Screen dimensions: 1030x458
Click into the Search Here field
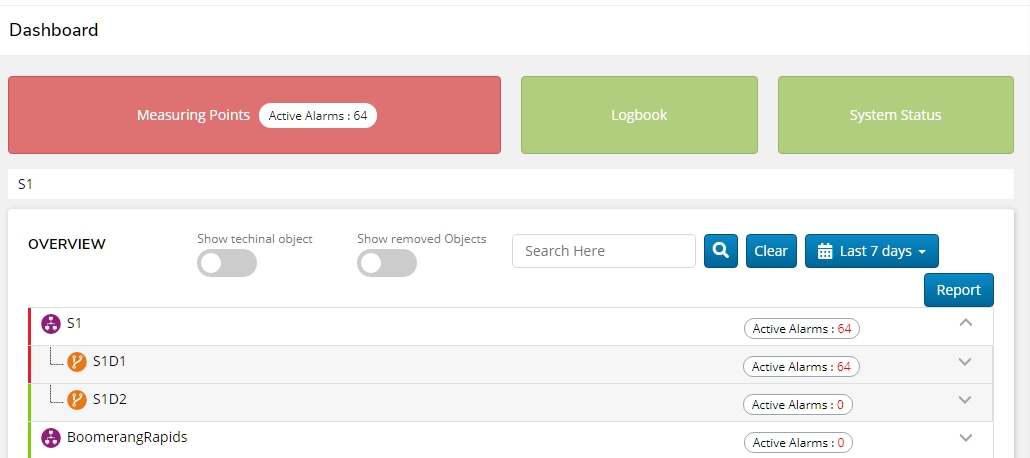click(603, 251)
